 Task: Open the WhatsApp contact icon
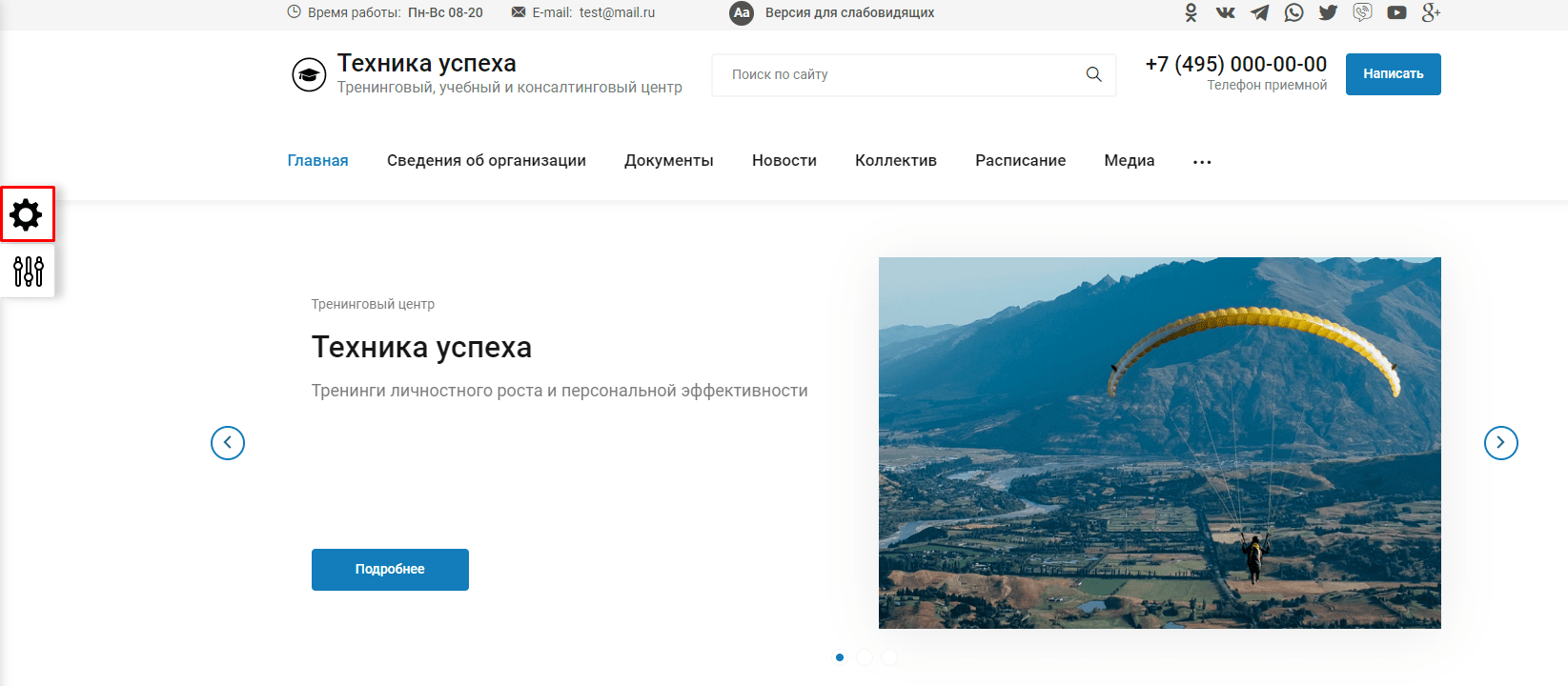(x=1293, y=12)
